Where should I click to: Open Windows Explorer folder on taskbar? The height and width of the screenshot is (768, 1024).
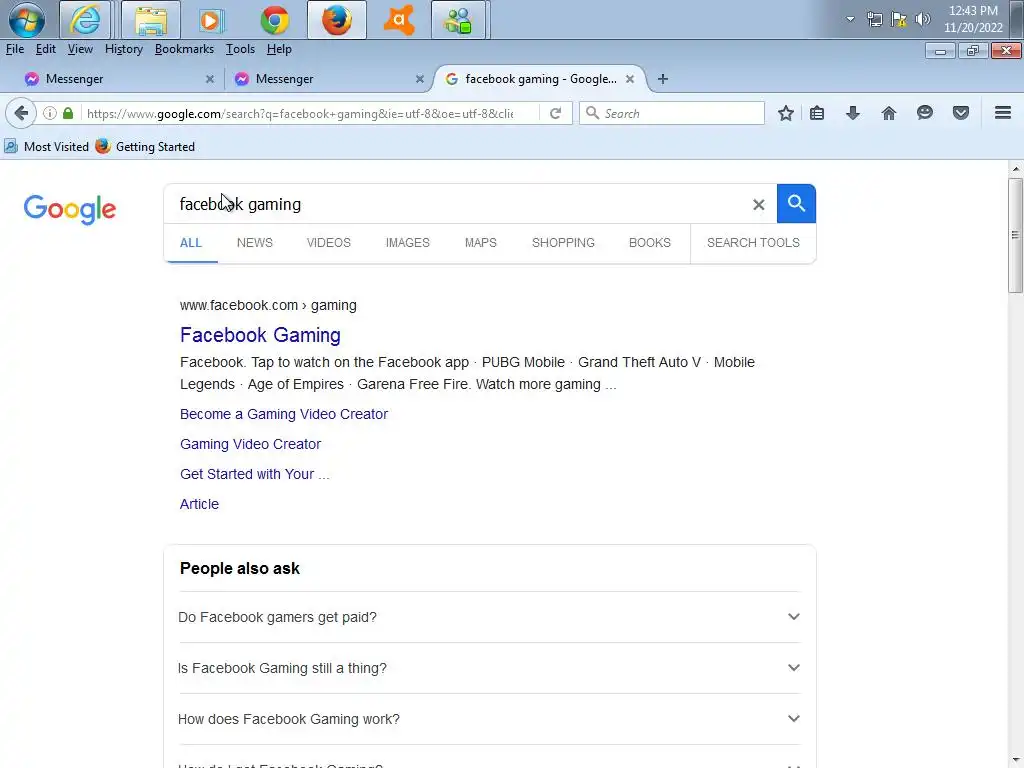point(151,20)
